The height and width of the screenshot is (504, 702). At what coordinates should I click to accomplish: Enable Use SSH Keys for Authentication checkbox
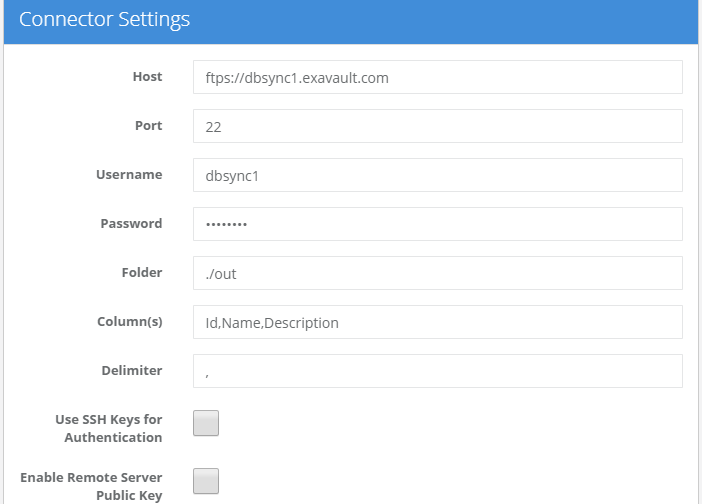click(x=206, y=423)
